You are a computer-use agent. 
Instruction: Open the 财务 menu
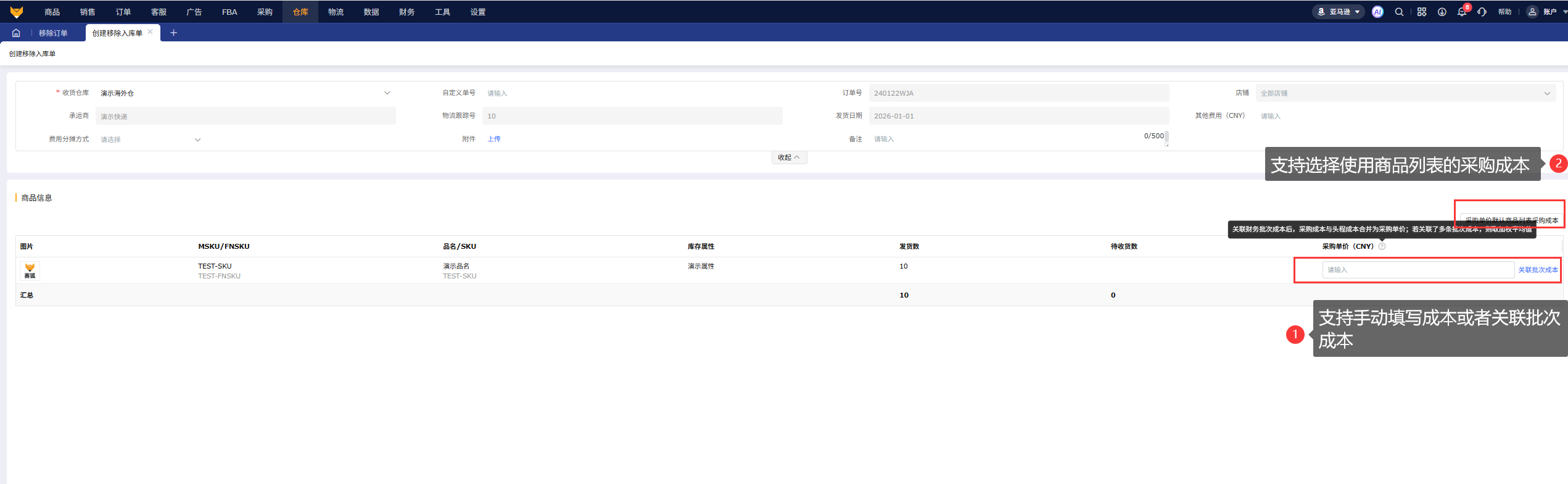pyautogui.click(x=407, y=12)
